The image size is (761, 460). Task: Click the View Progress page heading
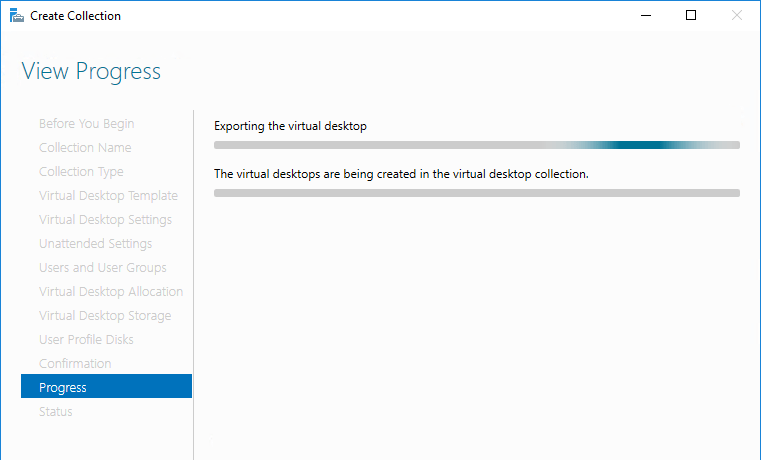point(91,72)
